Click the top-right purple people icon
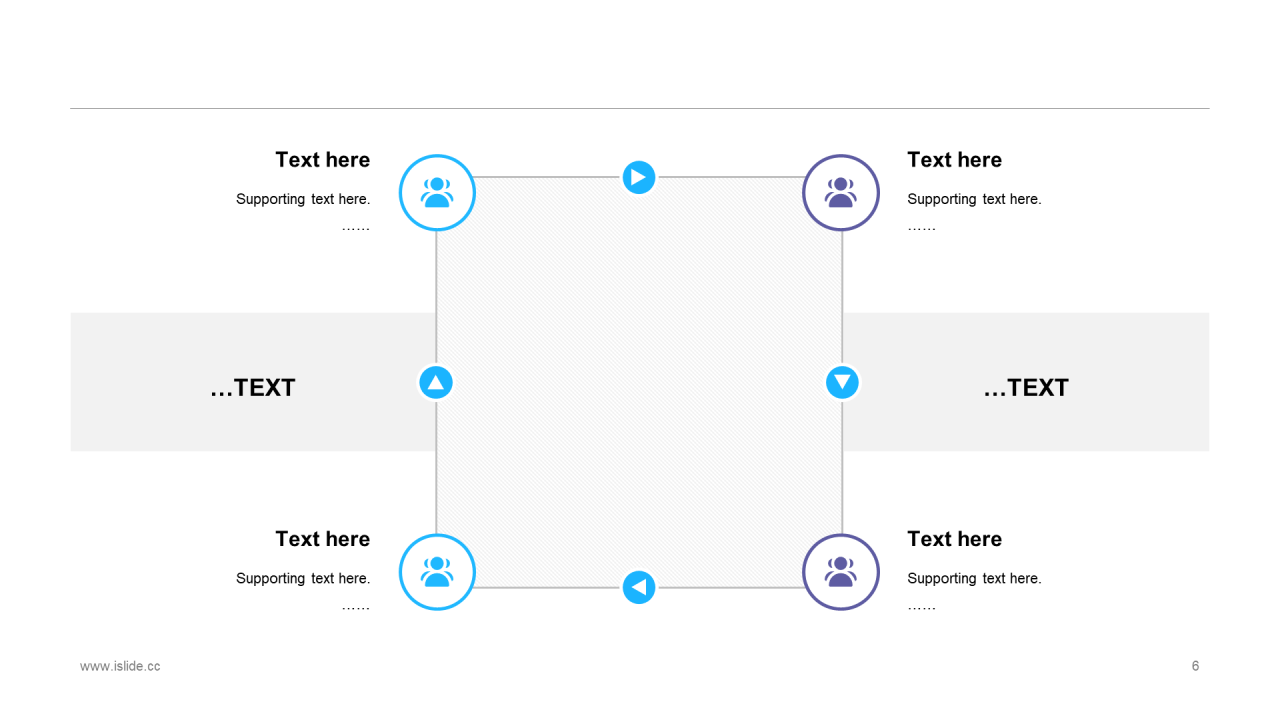 (841, 193)
